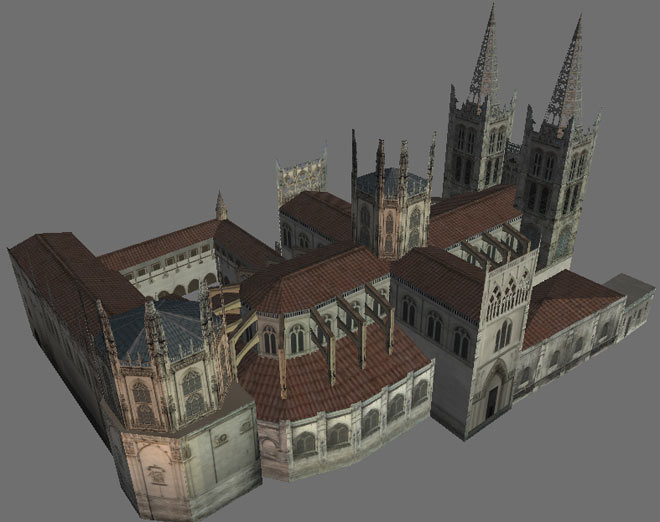
Task: Click the ornate crown-like tower behind the cloister
Action: (301, 178)
